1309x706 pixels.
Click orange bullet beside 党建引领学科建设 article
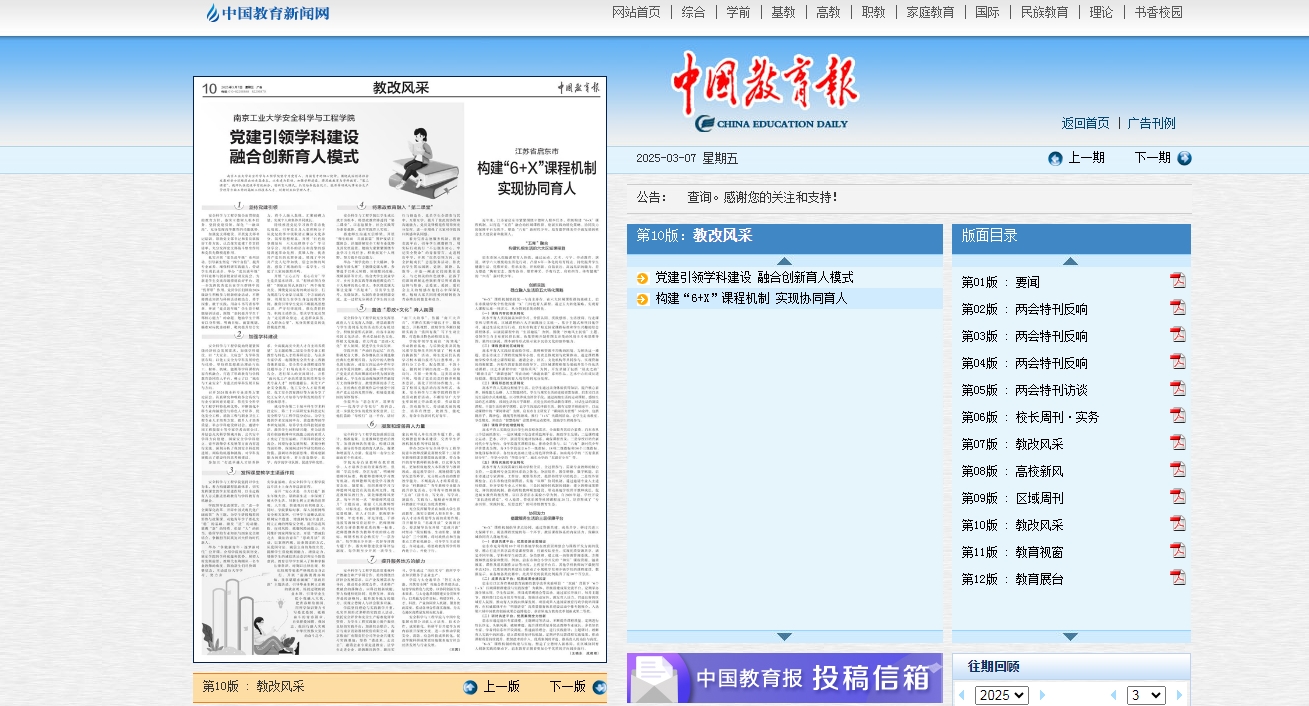[642, 278]
